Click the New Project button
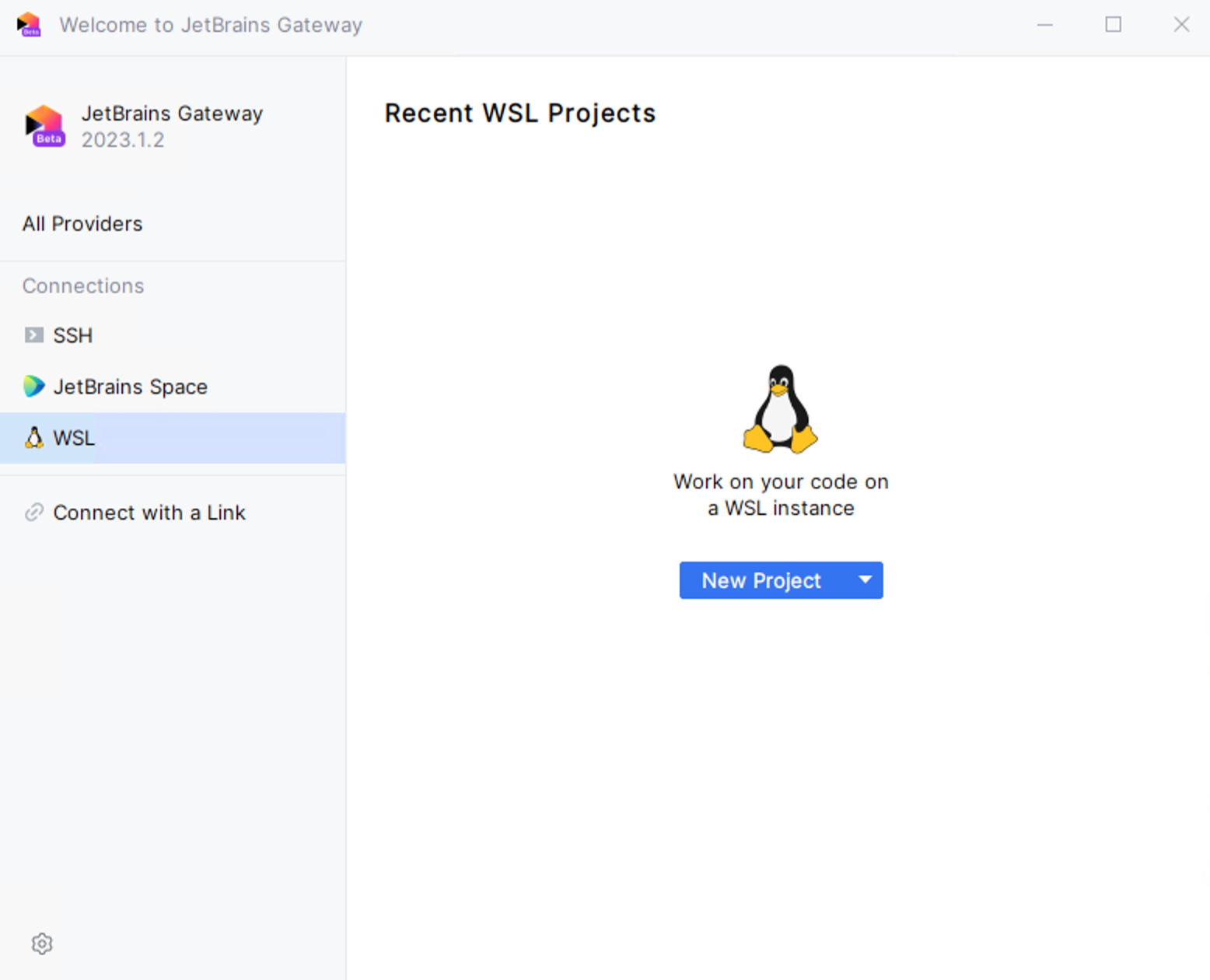Viewport: 1210px width, 980px height. (761, 580)
